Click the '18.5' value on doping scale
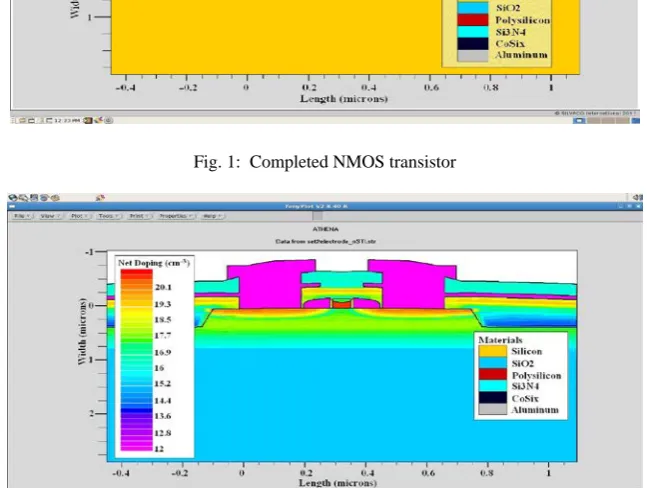Image resolution: width=647 pixels, height=488 pixels. 163,320
